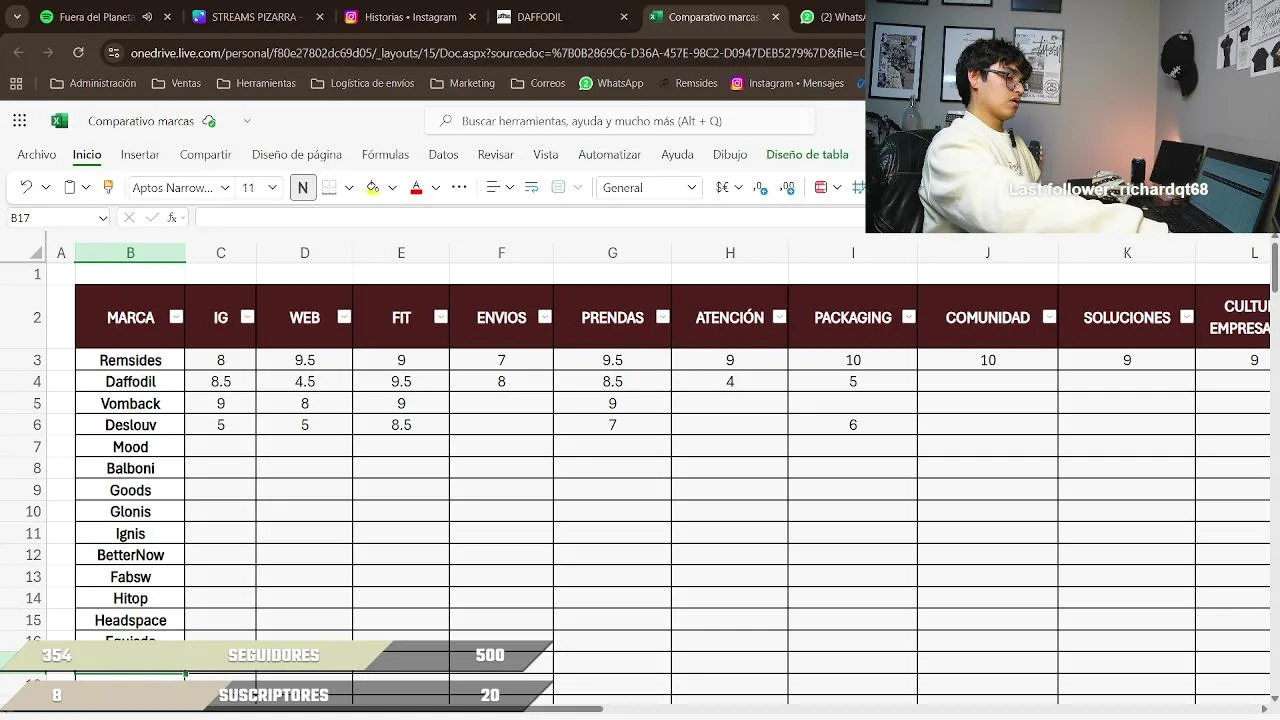This screenshot has height=720, width=1280.
Task: Expand the Name Box B17 dropdown
Action: 102,218
